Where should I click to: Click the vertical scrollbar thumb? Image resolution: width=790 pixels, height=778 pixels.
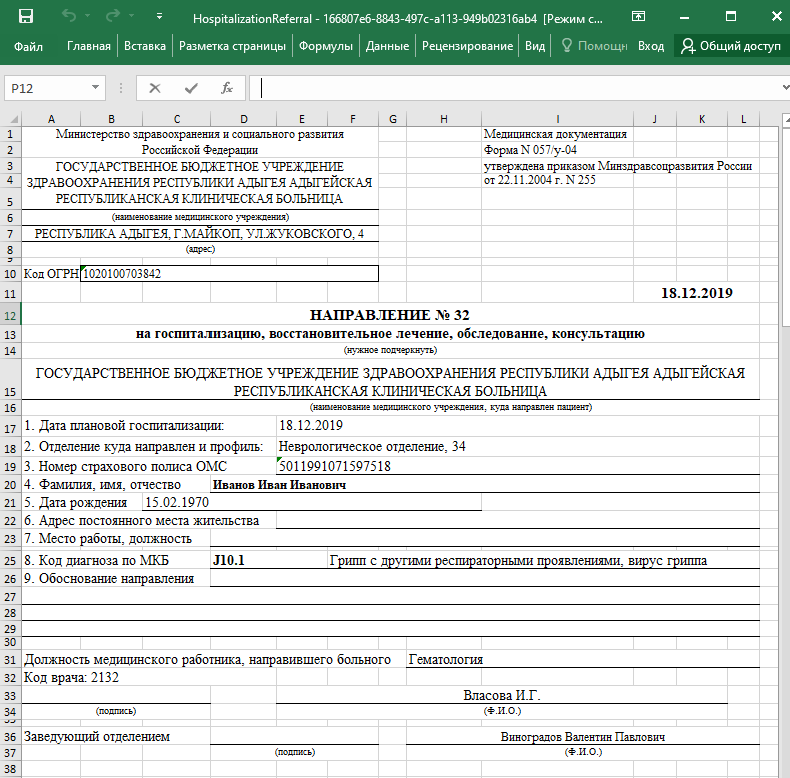point(786,229)
